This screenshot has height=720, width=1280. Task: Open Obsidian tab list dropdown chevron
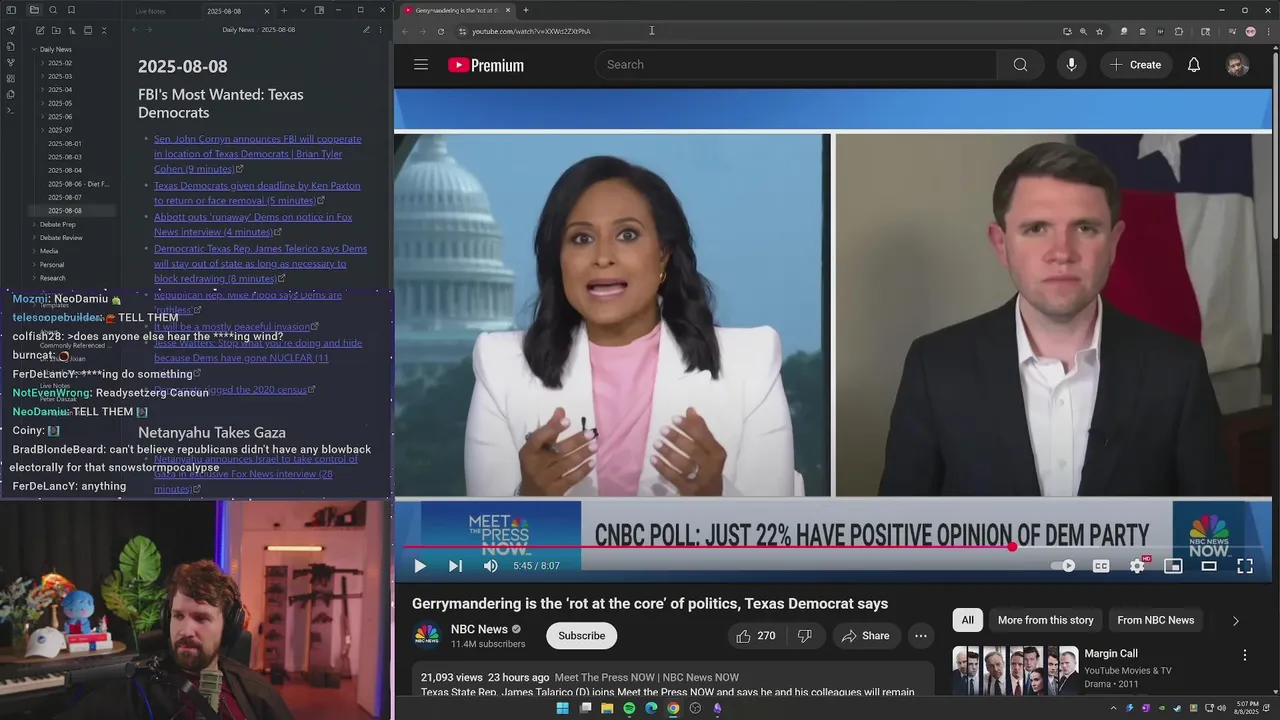(302, 10)
